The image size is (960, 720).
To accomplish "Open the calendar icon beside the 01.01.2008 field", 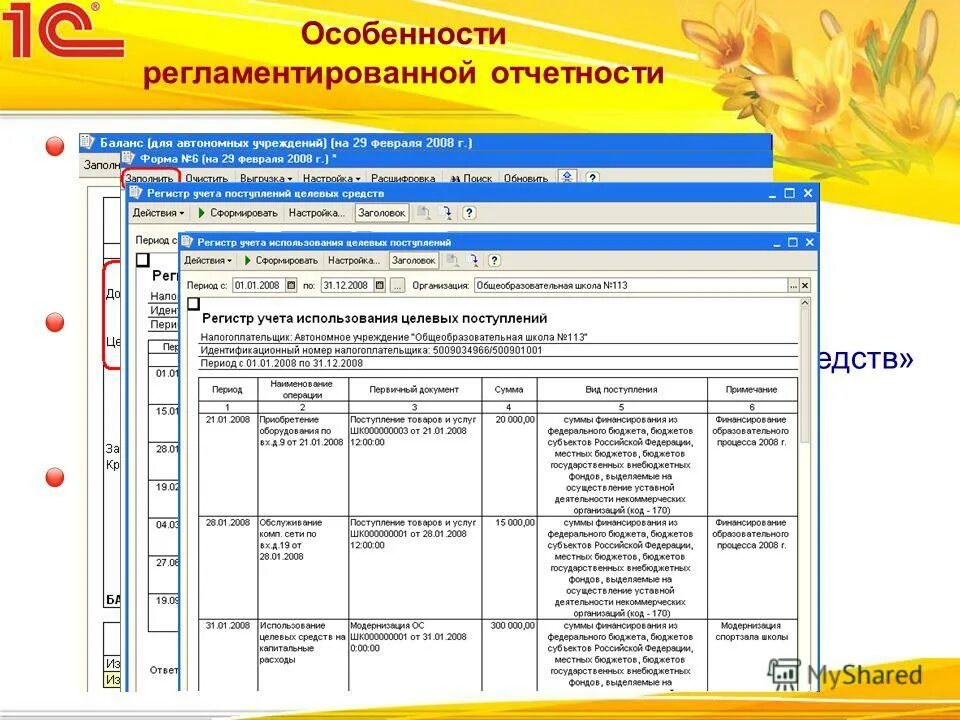I will [x=290, y=286].
